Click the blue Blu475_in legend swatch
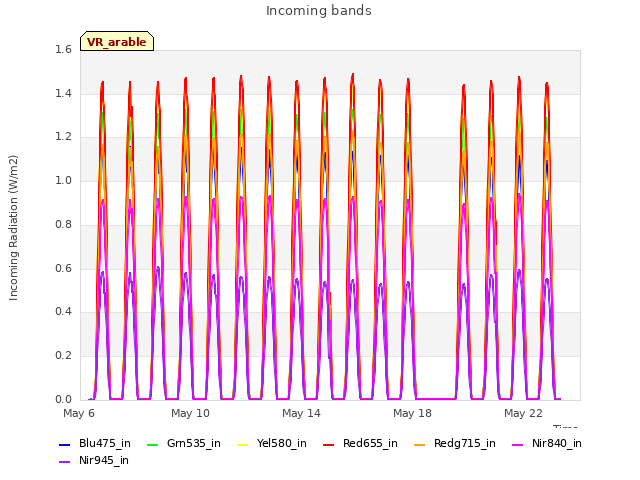640x480 pixels. (65, 444)
